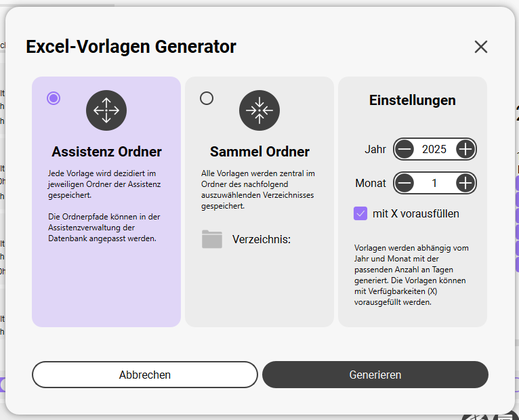The image size is (519, 420).
Task: Click the Verzeichnis: label
Action: pyautogui.click(x=261, y=239)
